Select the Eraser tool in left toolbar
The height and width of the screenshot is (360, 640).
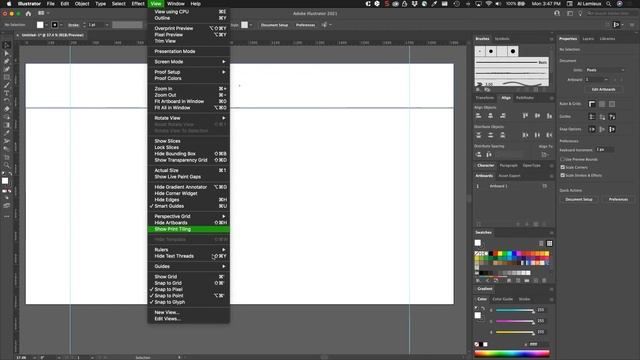7,109
